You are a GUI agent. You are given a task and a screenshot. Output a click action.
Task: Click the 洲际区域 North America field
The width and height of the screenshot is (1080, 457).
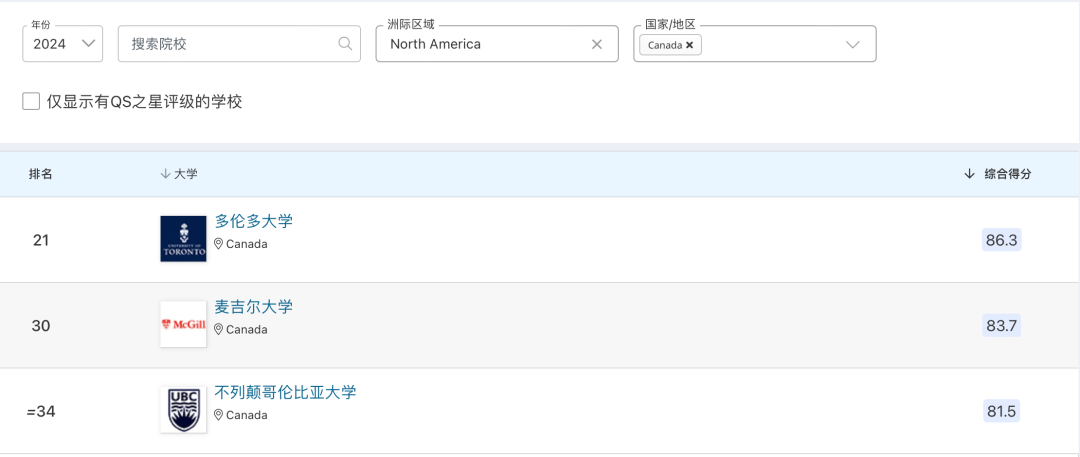tap(497, 43)
